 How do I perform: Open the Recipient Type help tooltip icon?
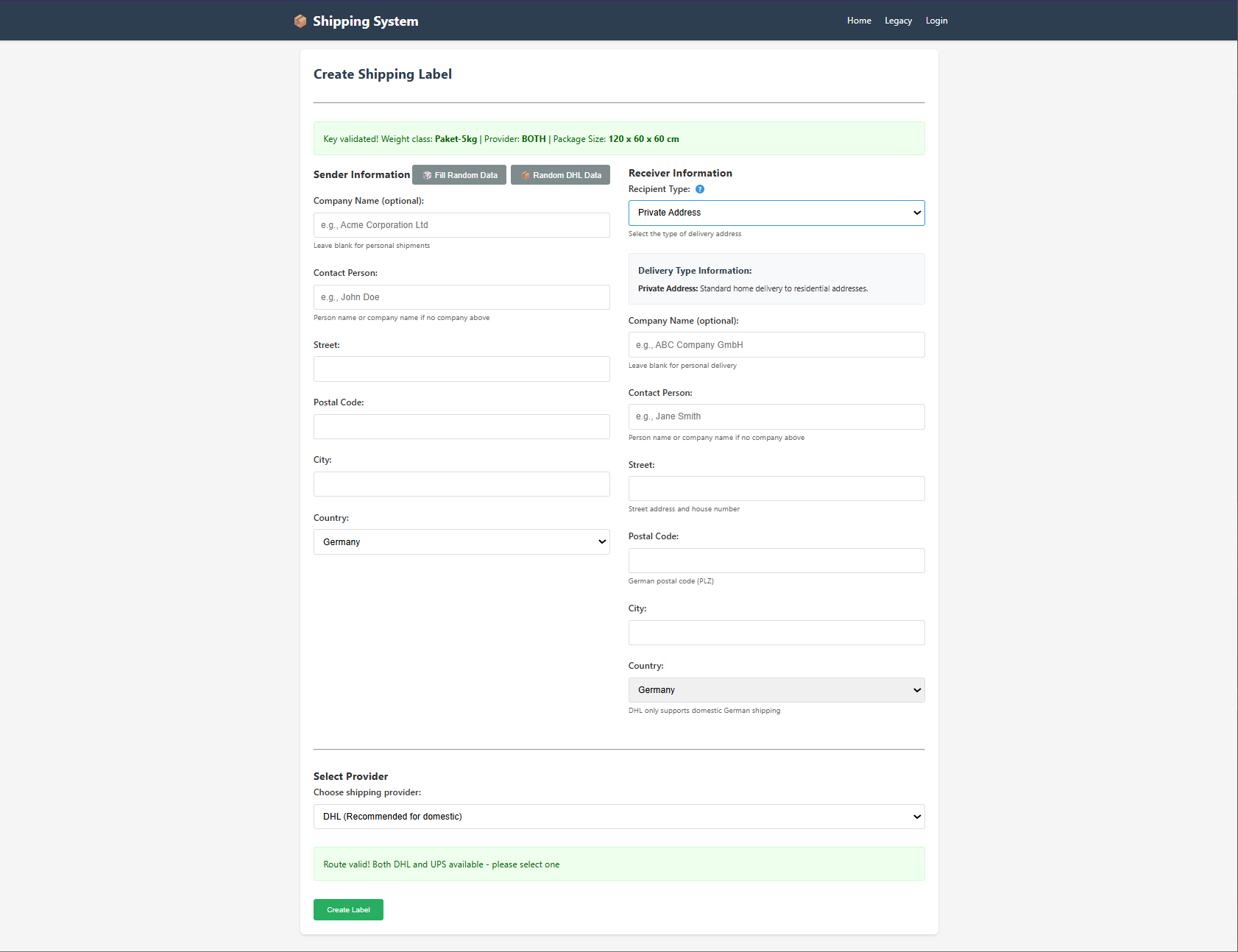(699, 189)
